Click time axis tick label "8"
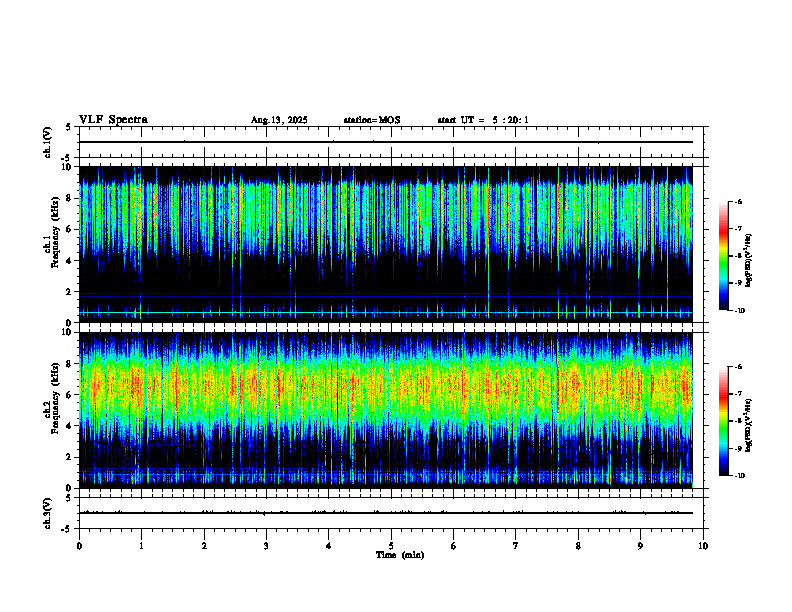The image size is (792, 612). point(578,546)
